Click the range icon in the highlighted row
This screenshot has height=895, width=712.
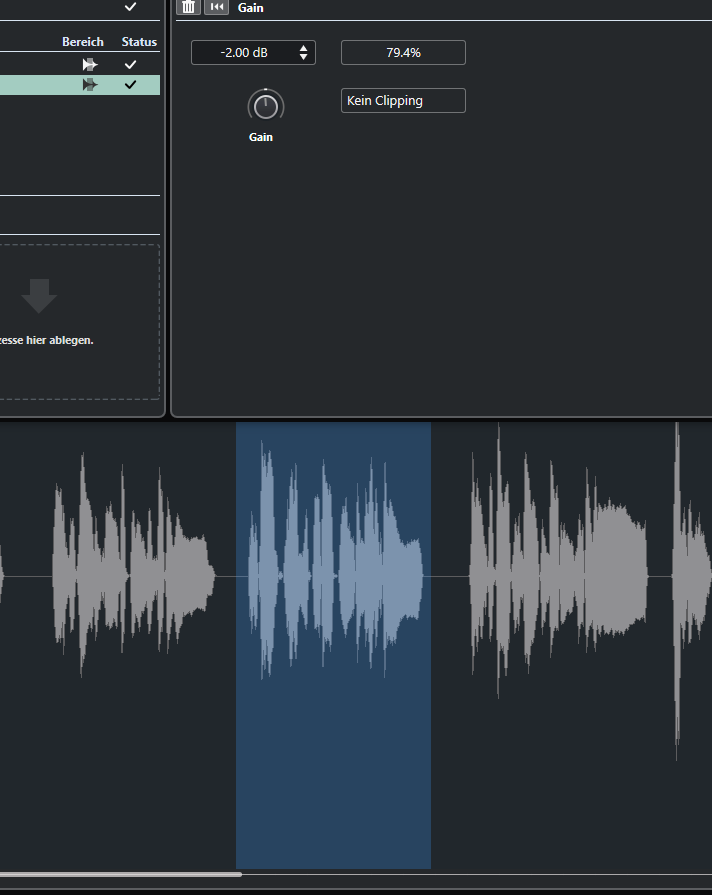click(90, 85)
